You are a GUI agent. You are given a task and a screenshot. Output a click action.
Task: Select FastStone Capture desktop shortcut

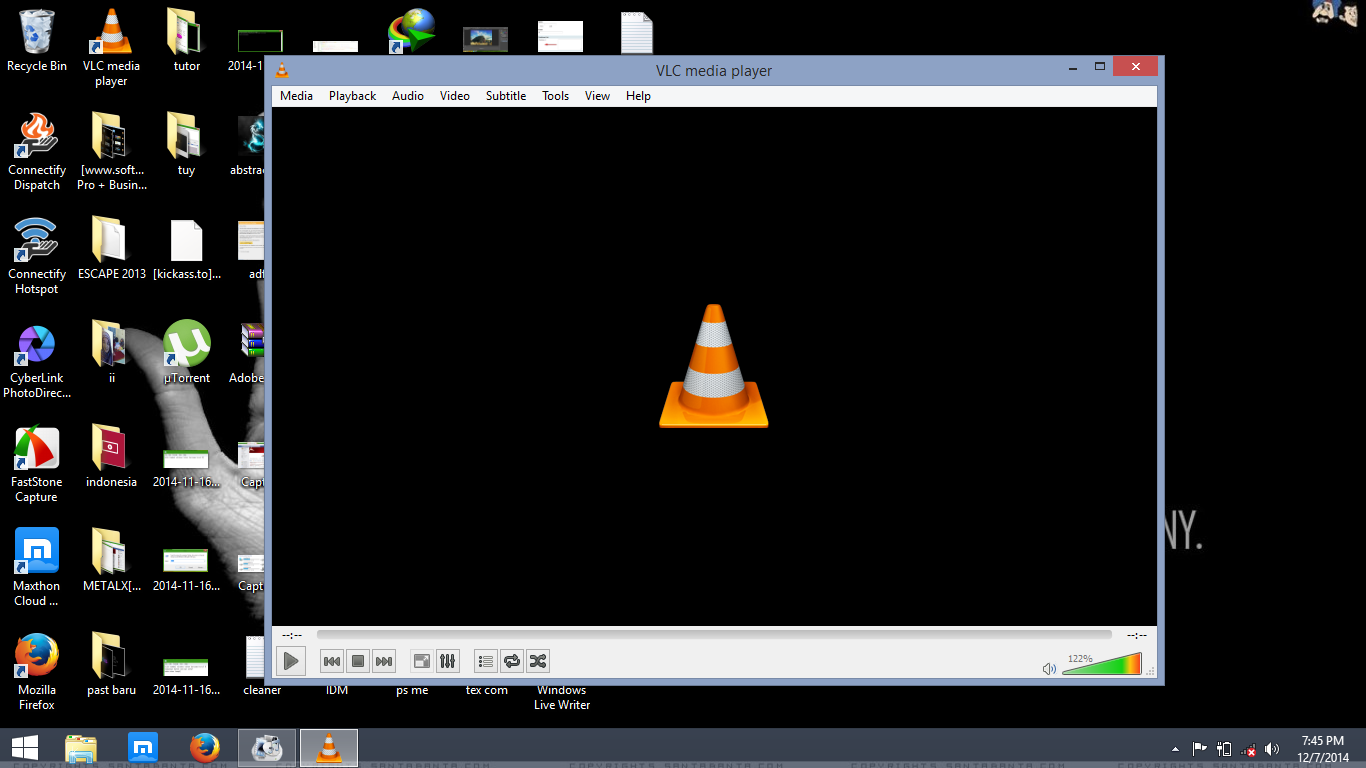[x=37, y=463]
